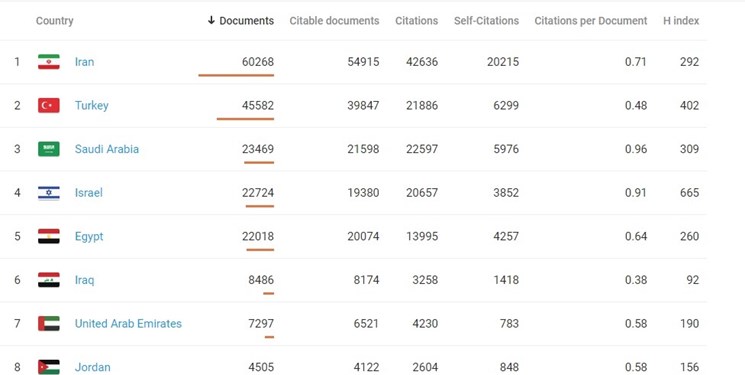Click Saudi Arabia's documents bar indicator

259,163
